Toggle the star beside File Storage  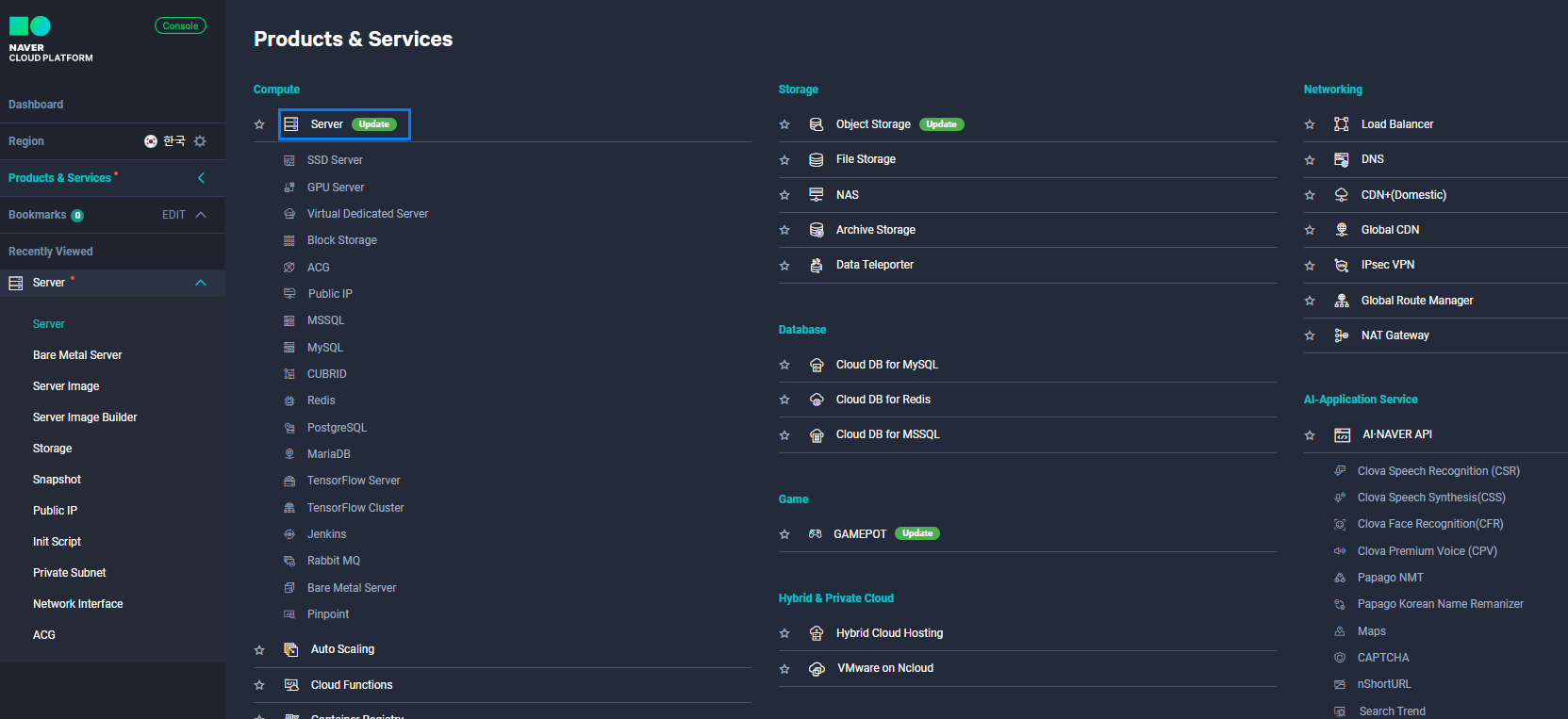pos(784,160)
